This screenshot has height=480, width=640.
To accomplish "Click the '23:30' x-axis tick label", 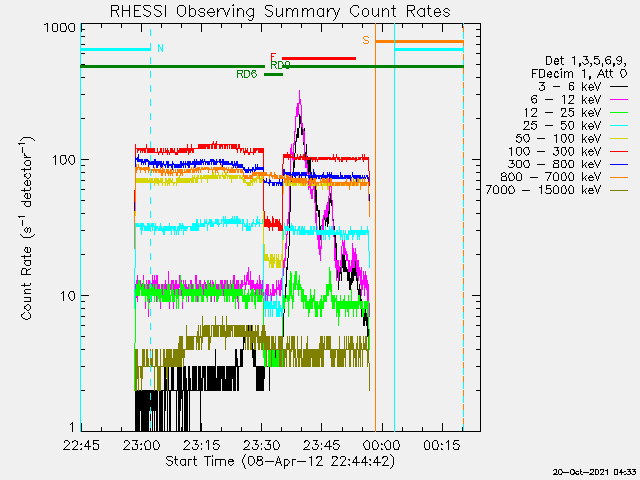I will pyautogui.click(x=261, y=445).
